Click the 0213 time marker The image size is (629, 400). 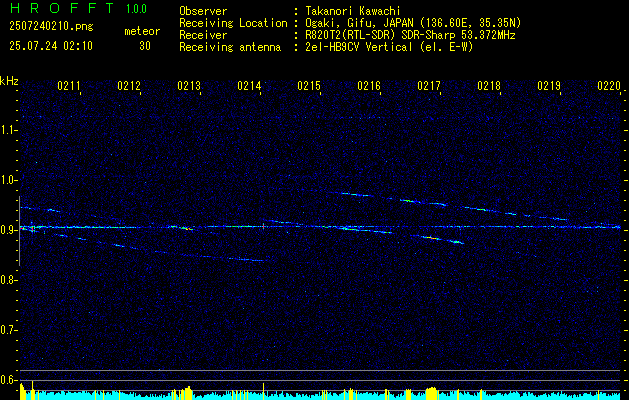click(x=189, y=86)
